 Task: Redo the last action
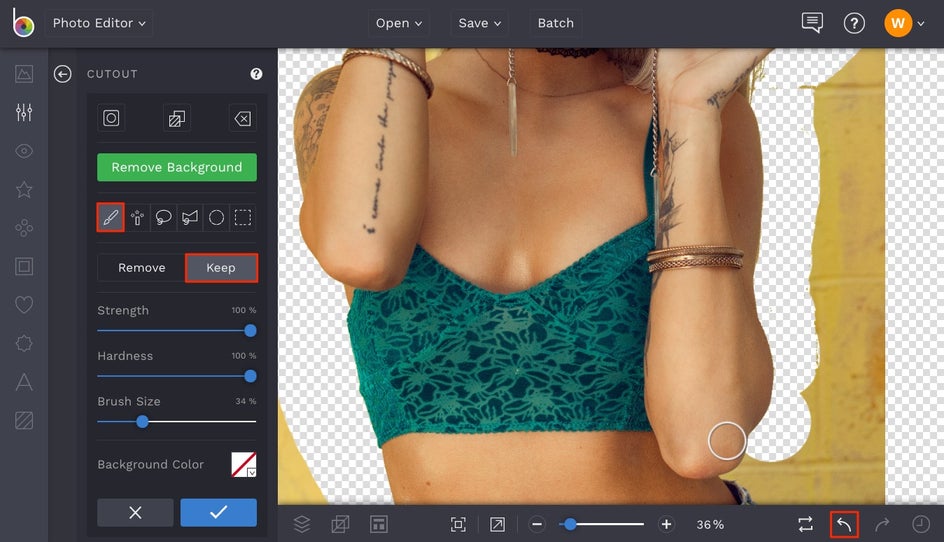(x=882, y=525)
